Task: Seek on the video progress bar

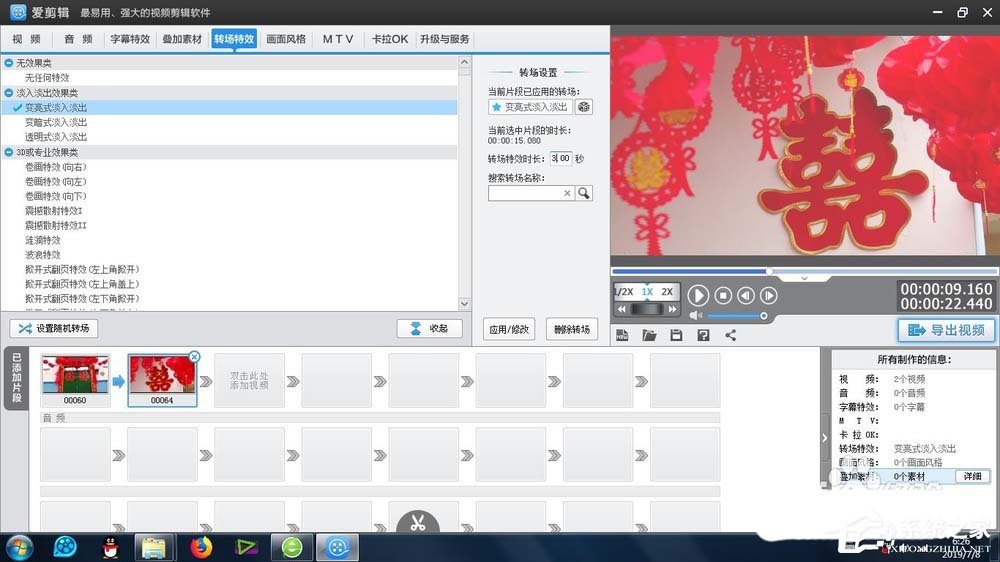Action: [x=805, y=271]
